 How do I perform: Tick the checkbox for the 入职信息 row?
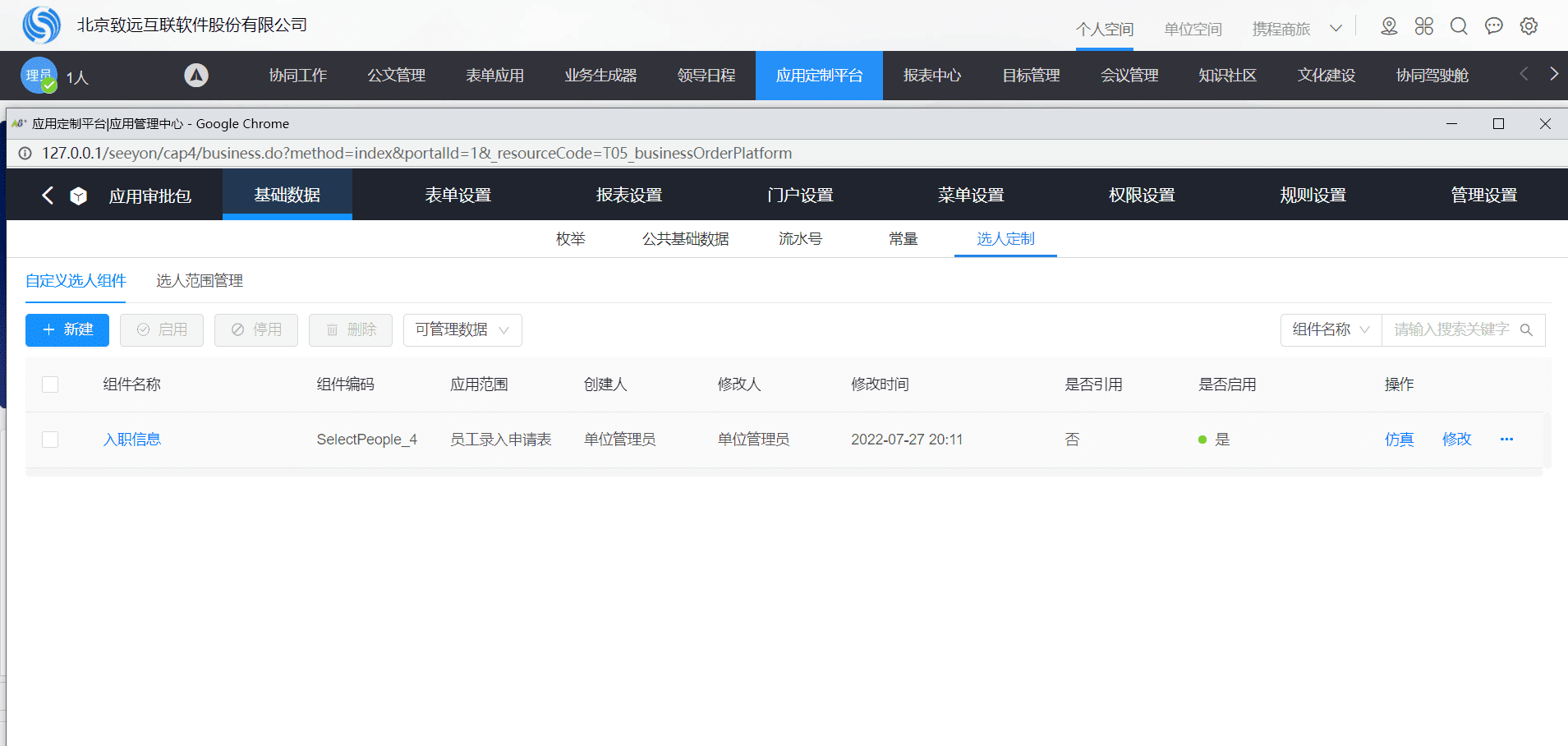click(50, 440)
